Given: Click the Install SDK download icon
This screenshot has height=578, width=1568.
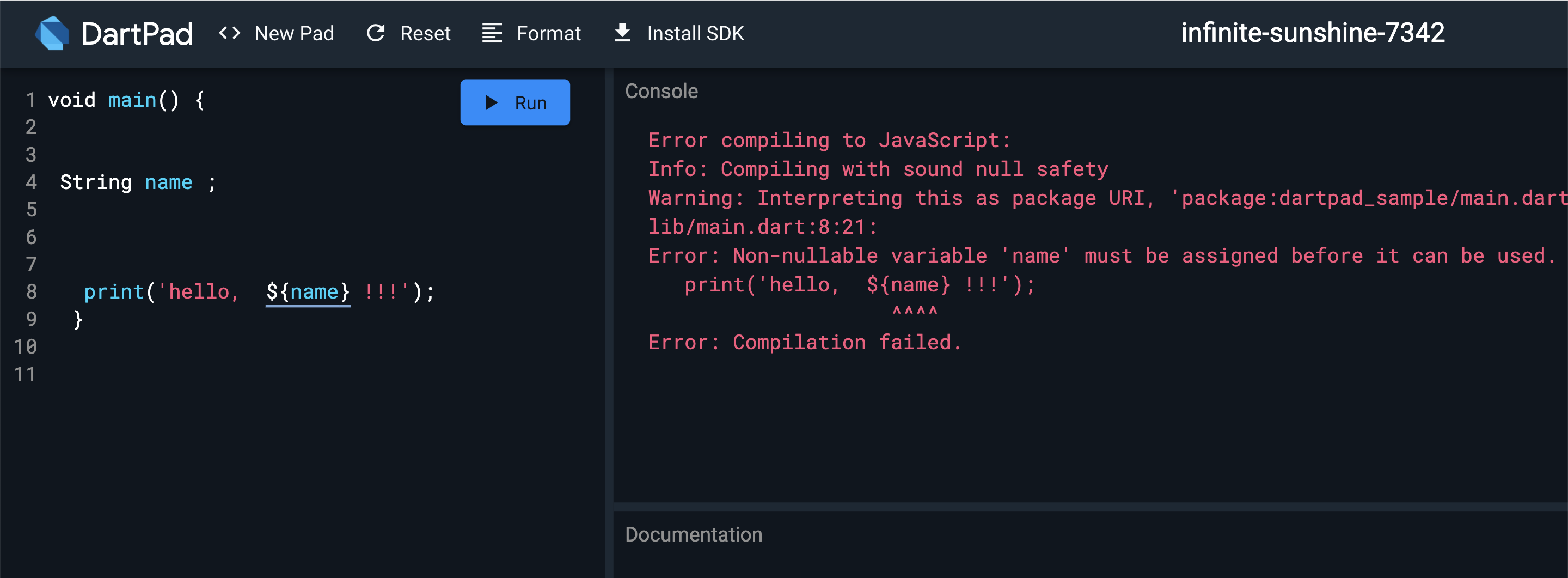Looking at the screenshot, I should click(622, 33).
